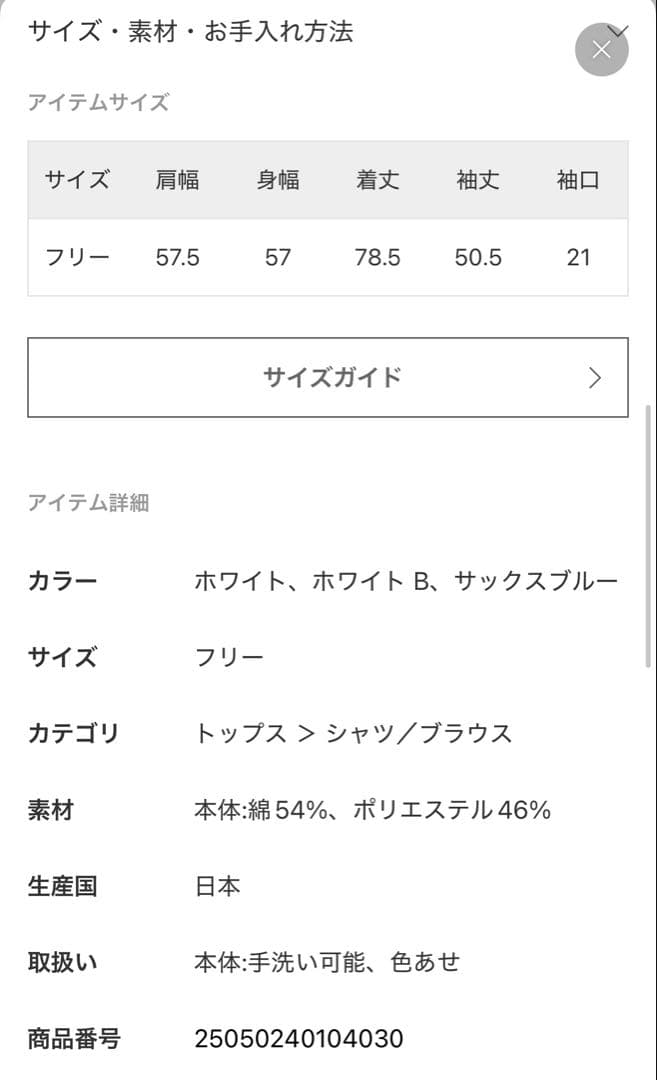Click the 肩幅 column header
The width and height of the screenshot is (657, 1080).
179,180
